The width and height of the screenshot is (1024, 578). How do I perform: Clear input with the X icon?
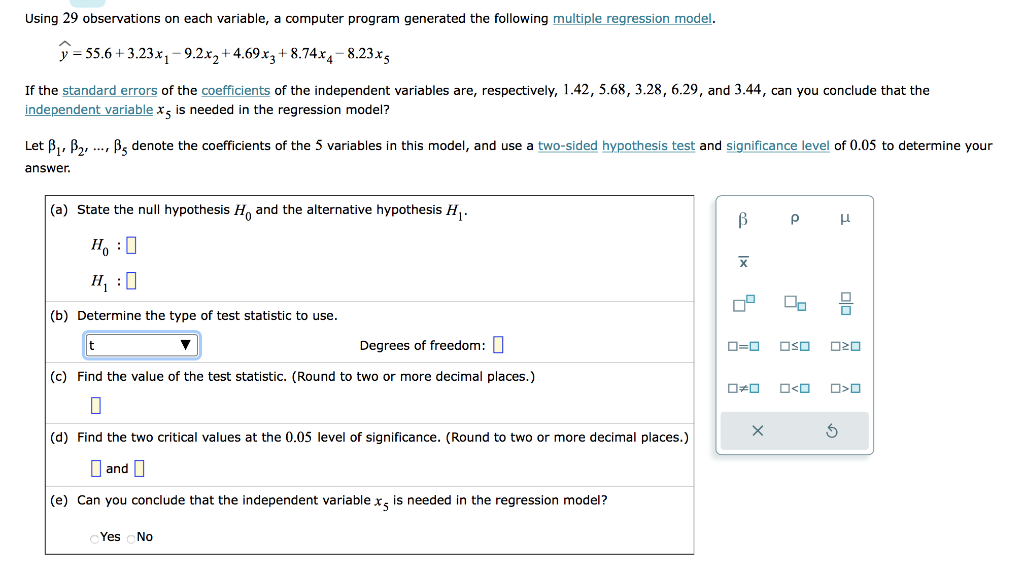point(757,430)
